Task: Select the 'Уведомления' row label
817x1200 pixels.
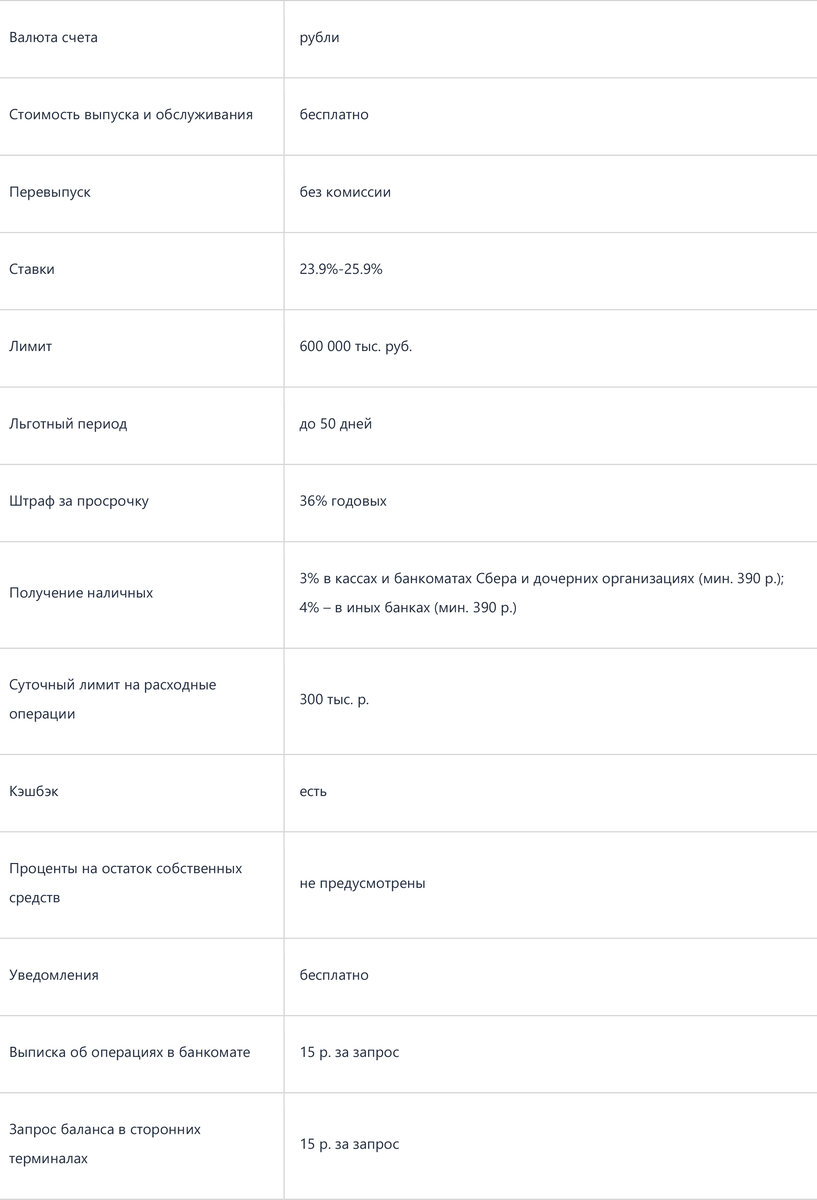Action: (54, 976)
